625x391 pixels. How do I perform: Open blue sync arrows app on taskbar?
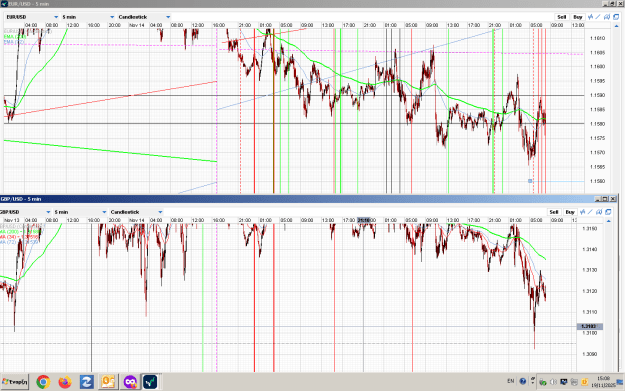pos(86,382)
